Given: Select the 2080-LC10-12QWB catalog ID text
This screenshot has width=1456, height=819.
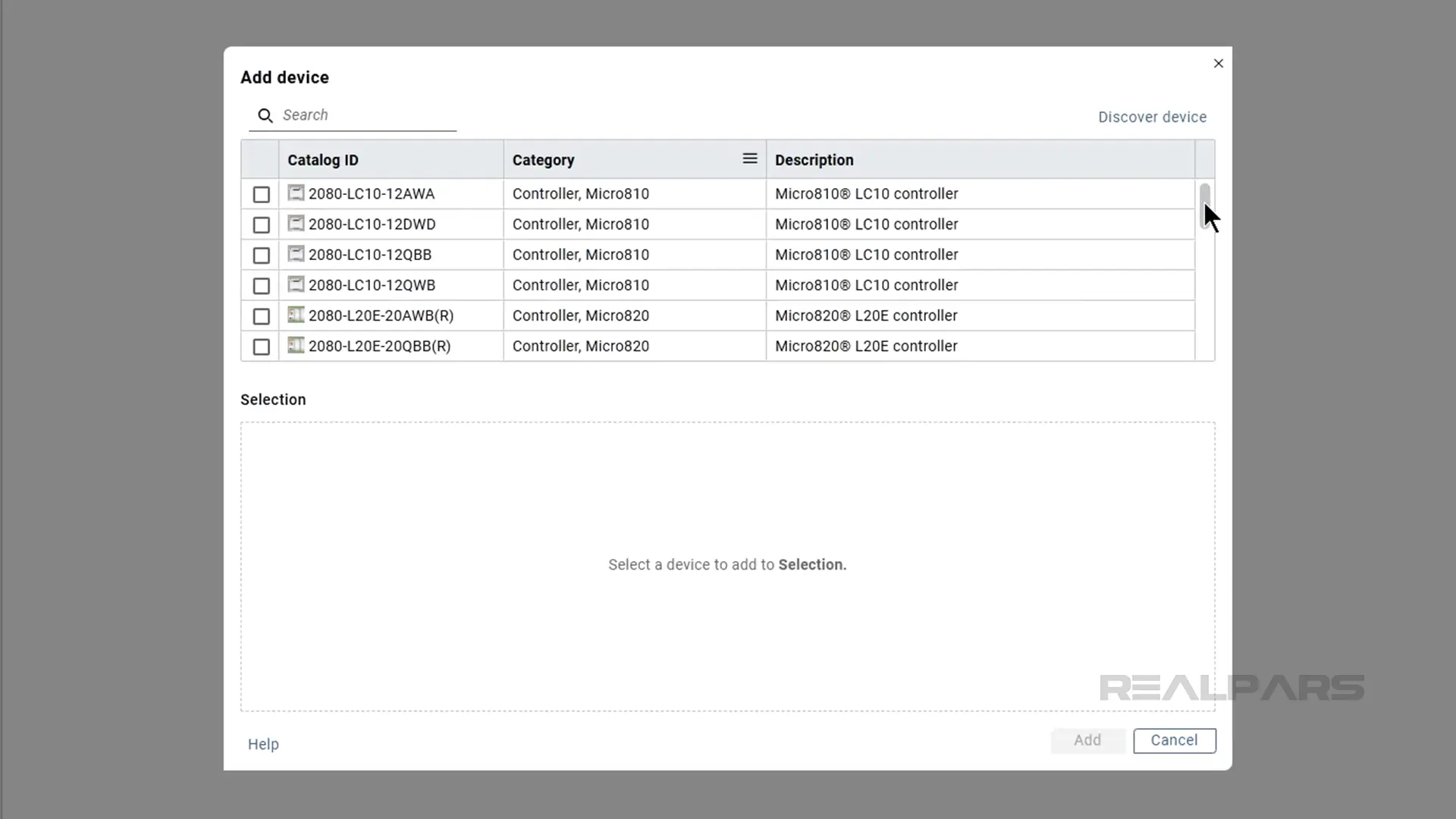Looking at the screenshot, I should [372, 285].
